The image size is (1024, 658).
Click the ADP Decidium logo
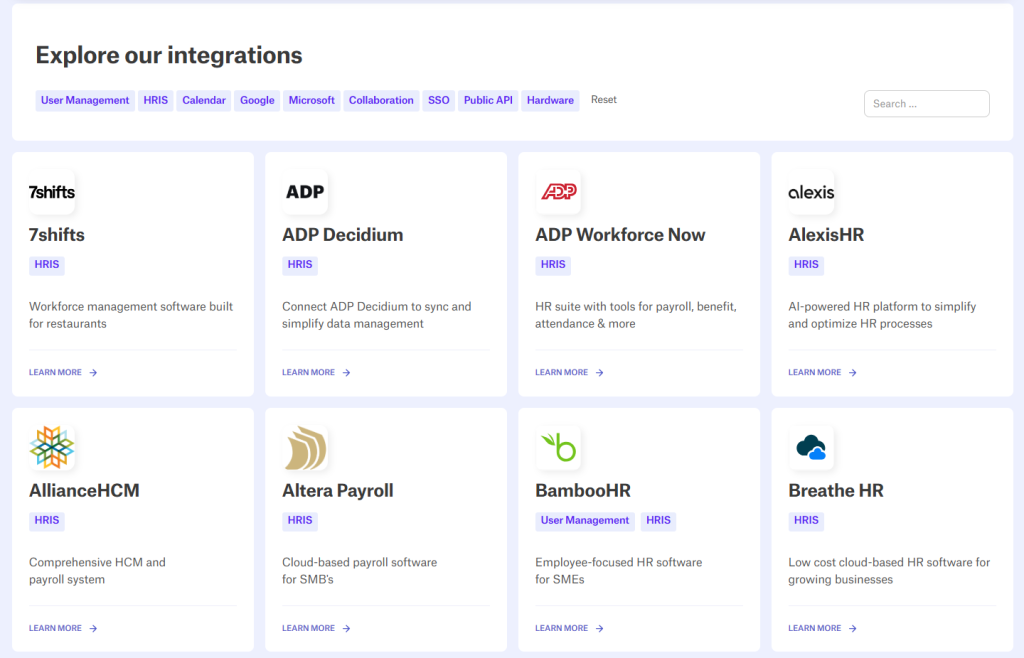click(x=304, y=191)
